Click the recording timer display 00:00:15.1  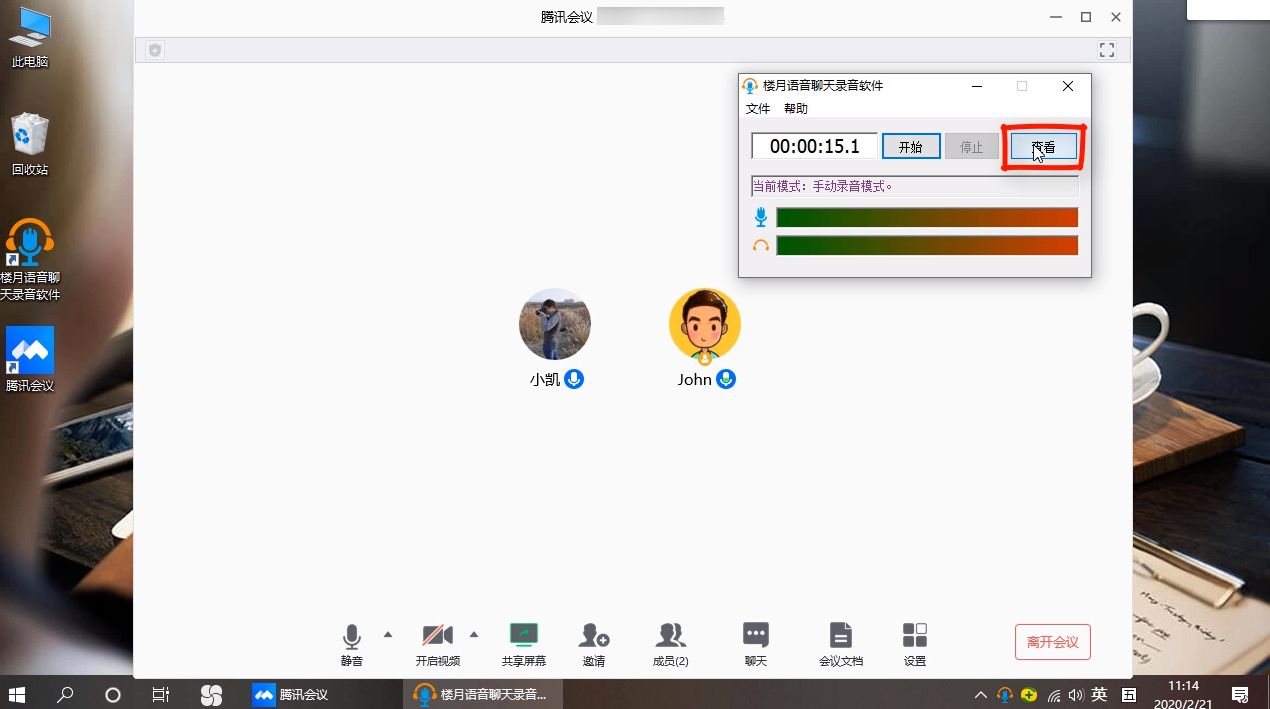(815, 146)
